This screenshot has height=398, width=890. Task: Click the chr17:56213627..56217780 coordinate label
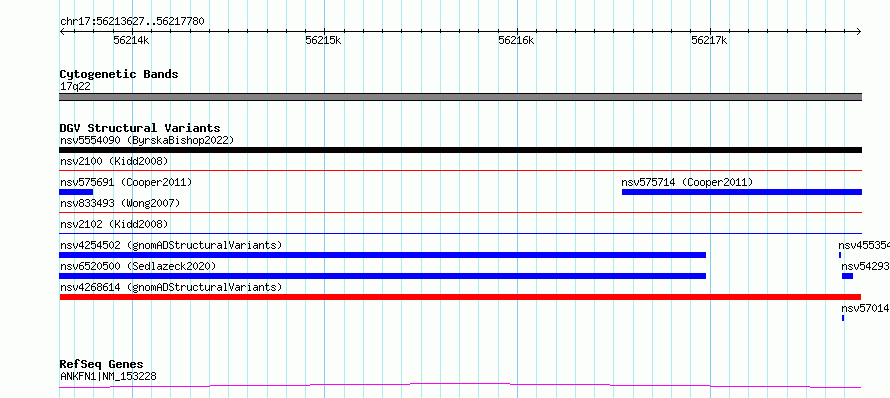pyautogui.click(x=132, y=22)
